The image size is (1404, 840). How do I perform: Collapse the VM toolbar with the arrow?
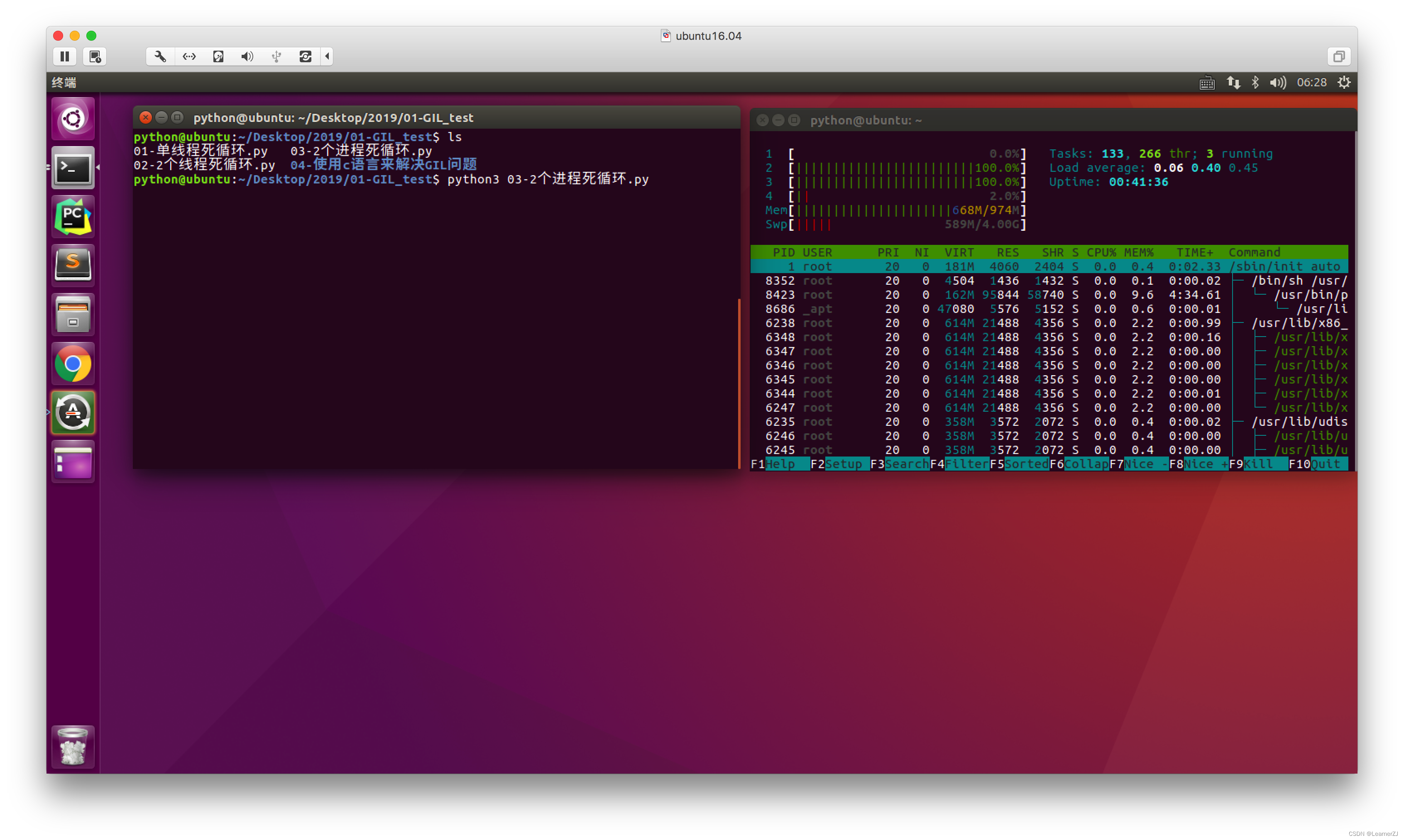pyautogui.click(x=327, y=56)
